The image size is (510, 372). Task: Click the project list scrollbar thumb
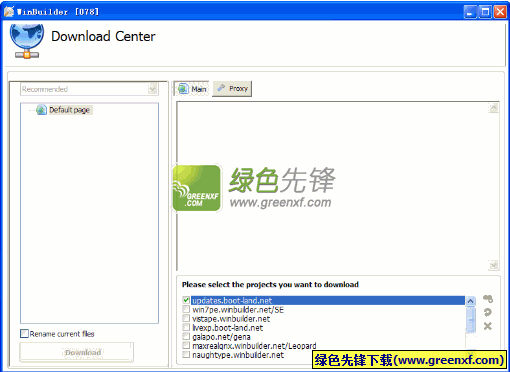[x=470, y=320]
